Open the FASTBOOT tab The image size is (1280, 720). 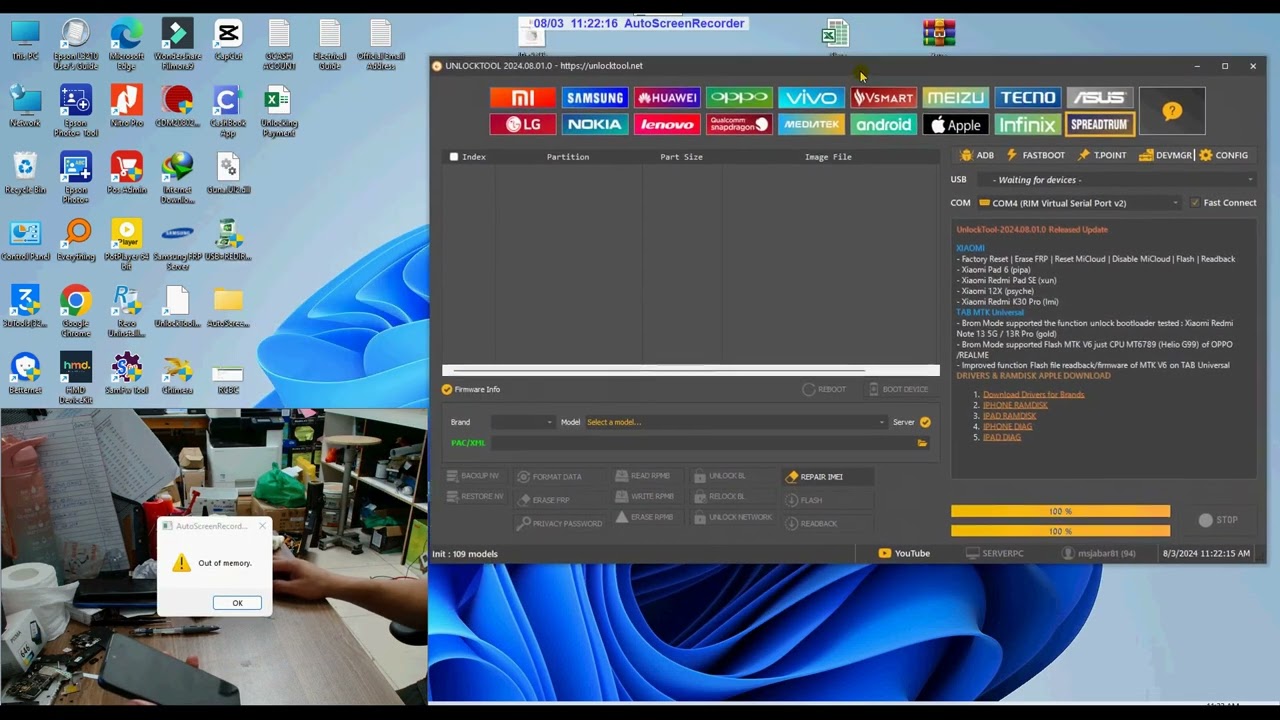tap(1035, 155)
